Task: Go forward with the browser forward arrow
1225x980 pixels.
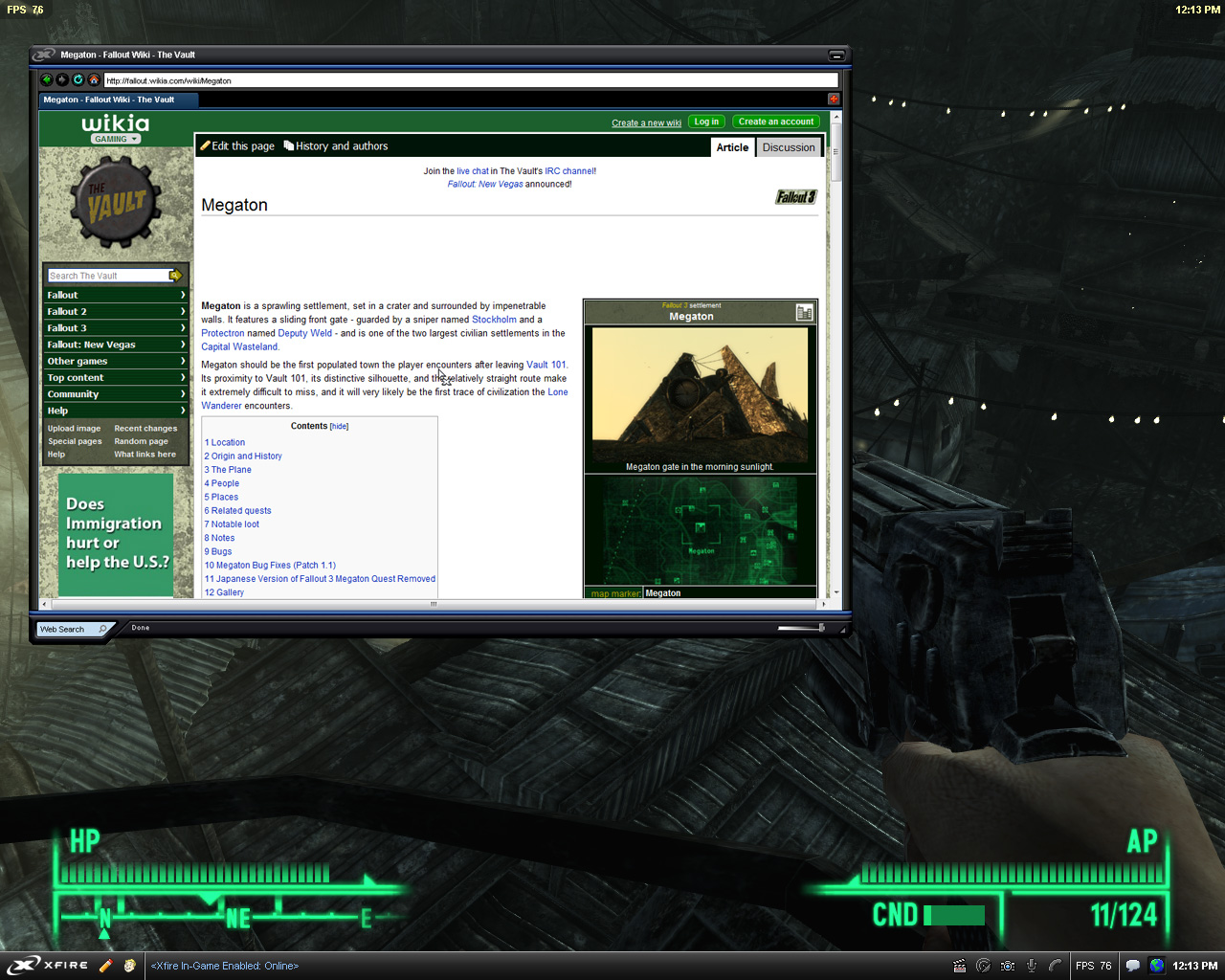Action: tap(62, 79)
